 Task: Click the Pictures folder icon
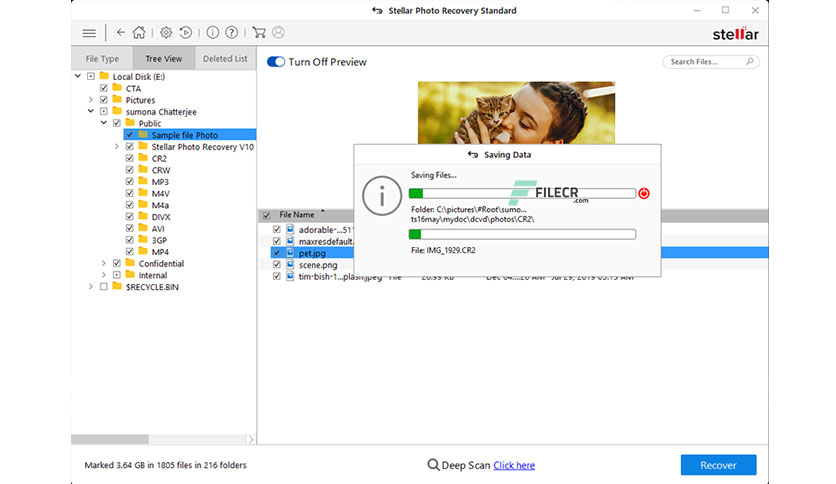[x=117, y=100]
